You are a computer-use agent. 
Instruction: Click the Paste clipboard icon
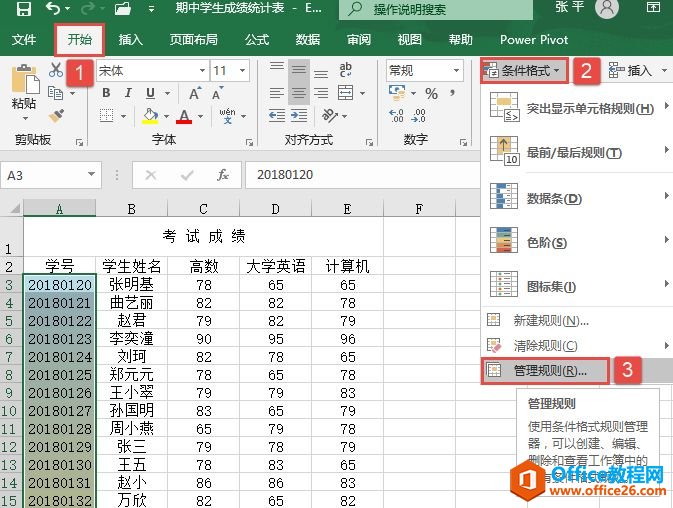point(24,79)
